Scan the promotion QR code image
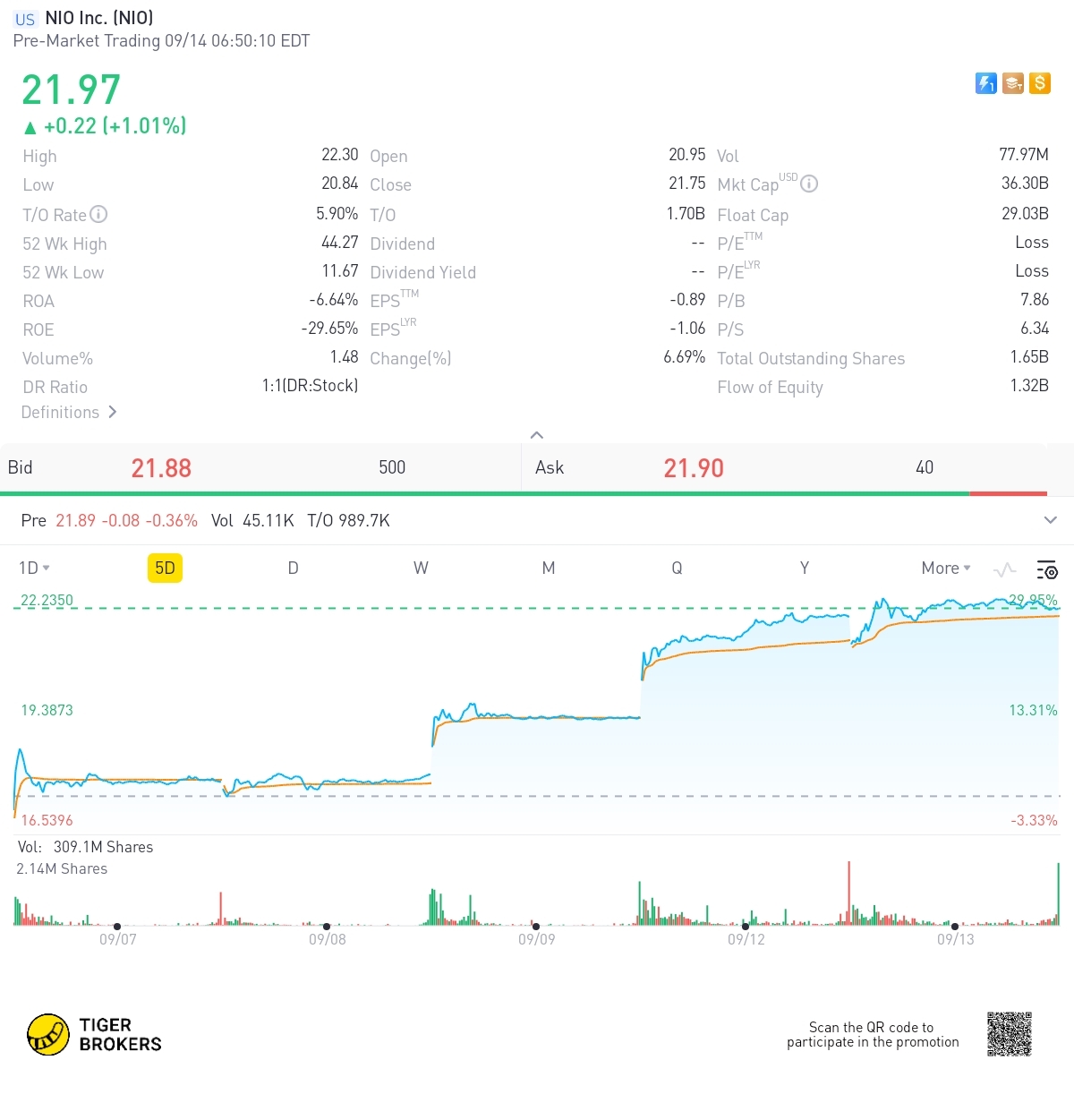The width and height of the screenshot is (1074, 1120). (1010, 1034)
